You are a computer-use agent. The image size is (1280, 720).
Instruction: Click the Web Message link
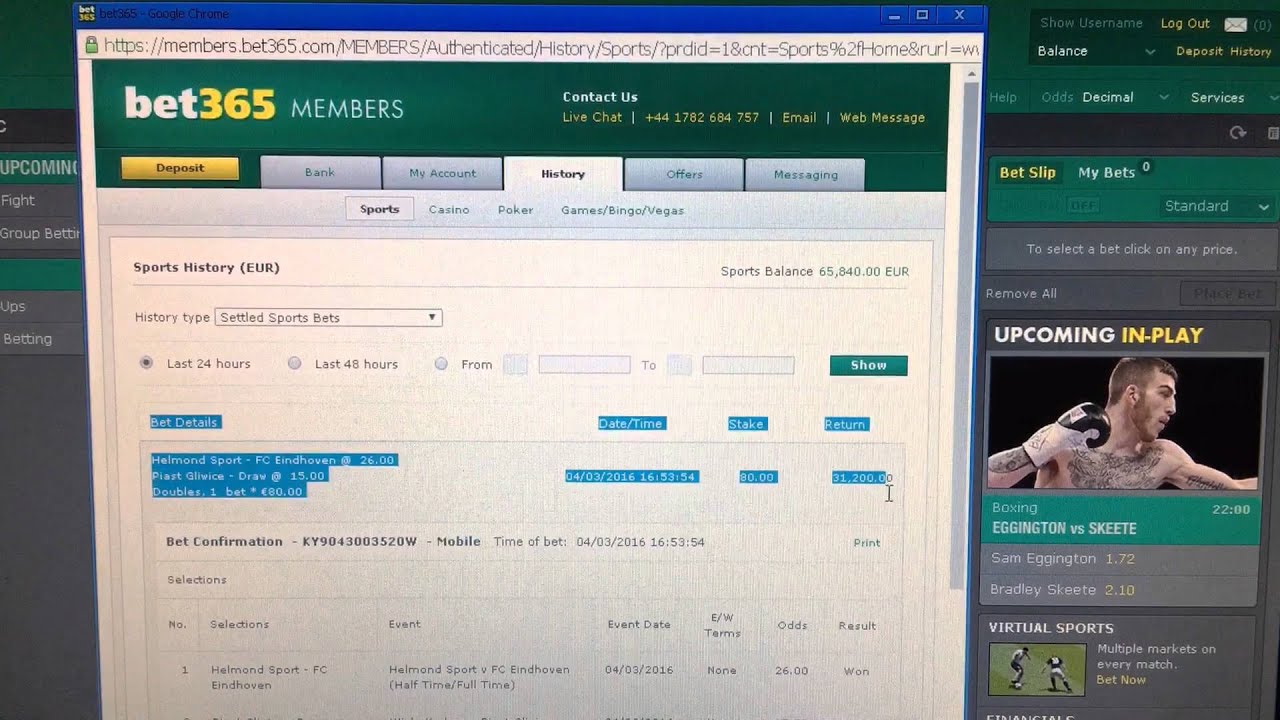(882, 117)
